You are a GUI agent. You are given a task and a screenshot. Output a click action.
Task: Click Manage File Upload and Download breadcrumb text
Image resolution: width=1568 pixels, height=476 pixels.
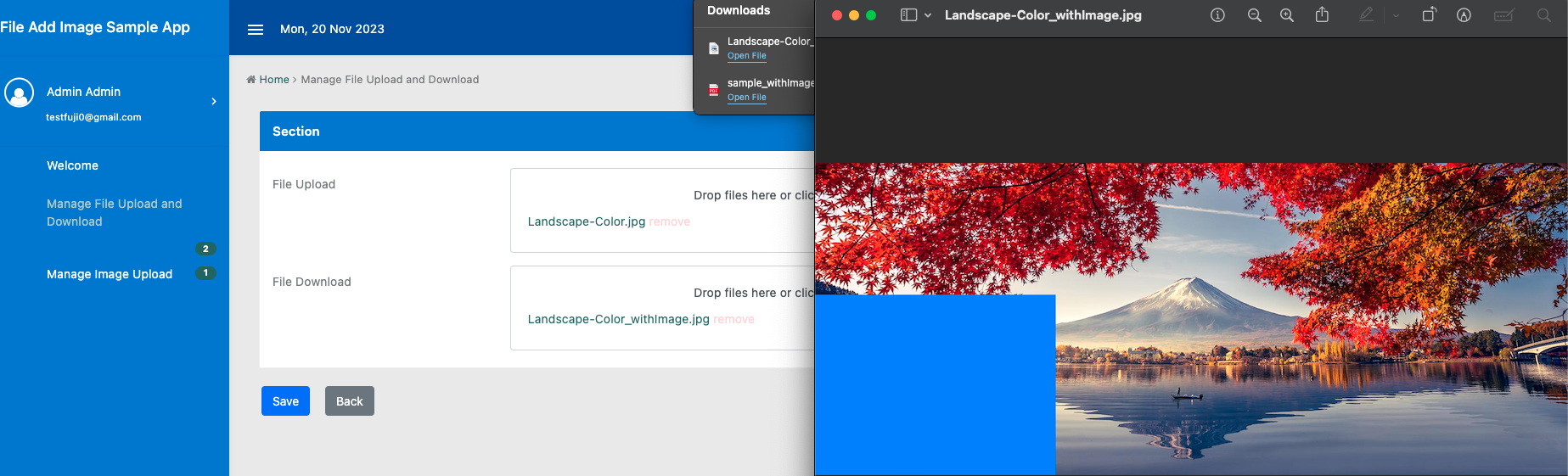click(390, 80)
